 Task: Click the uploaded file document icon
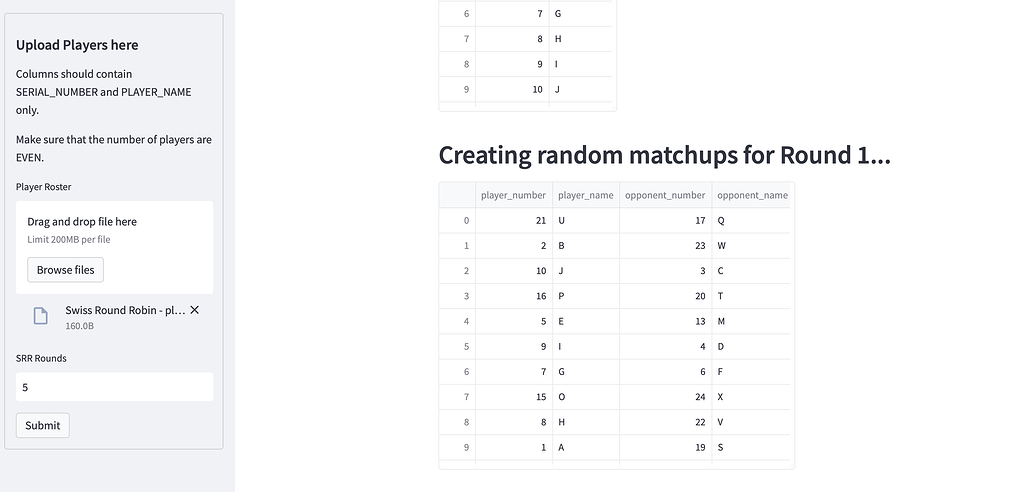click(40, 316)
